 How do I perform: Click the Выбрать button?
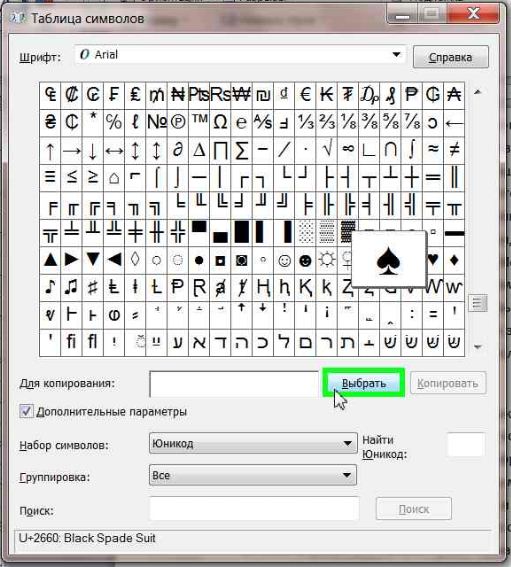[x=364, y=383]
